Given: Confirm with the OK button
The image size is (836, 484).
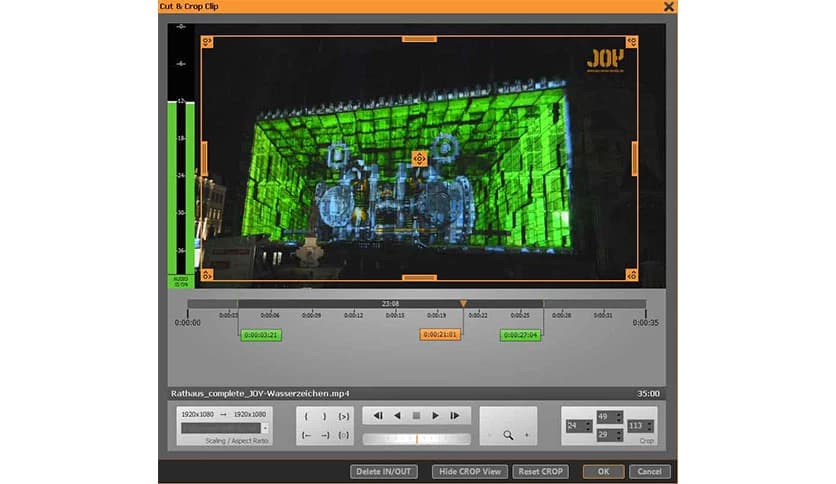Looking at the screenshot, I should 603,471.
